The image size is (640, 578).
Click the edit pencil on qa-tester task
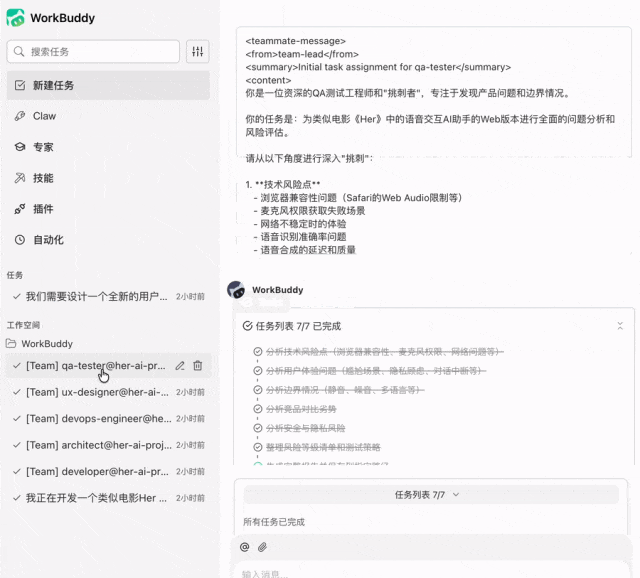[180, 366]
